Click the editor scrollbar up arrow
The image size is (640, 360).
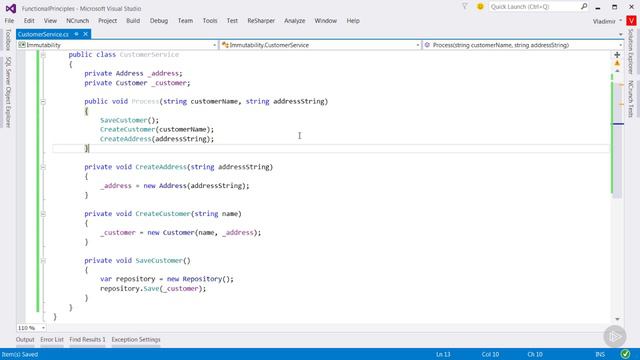pos(617,71)
